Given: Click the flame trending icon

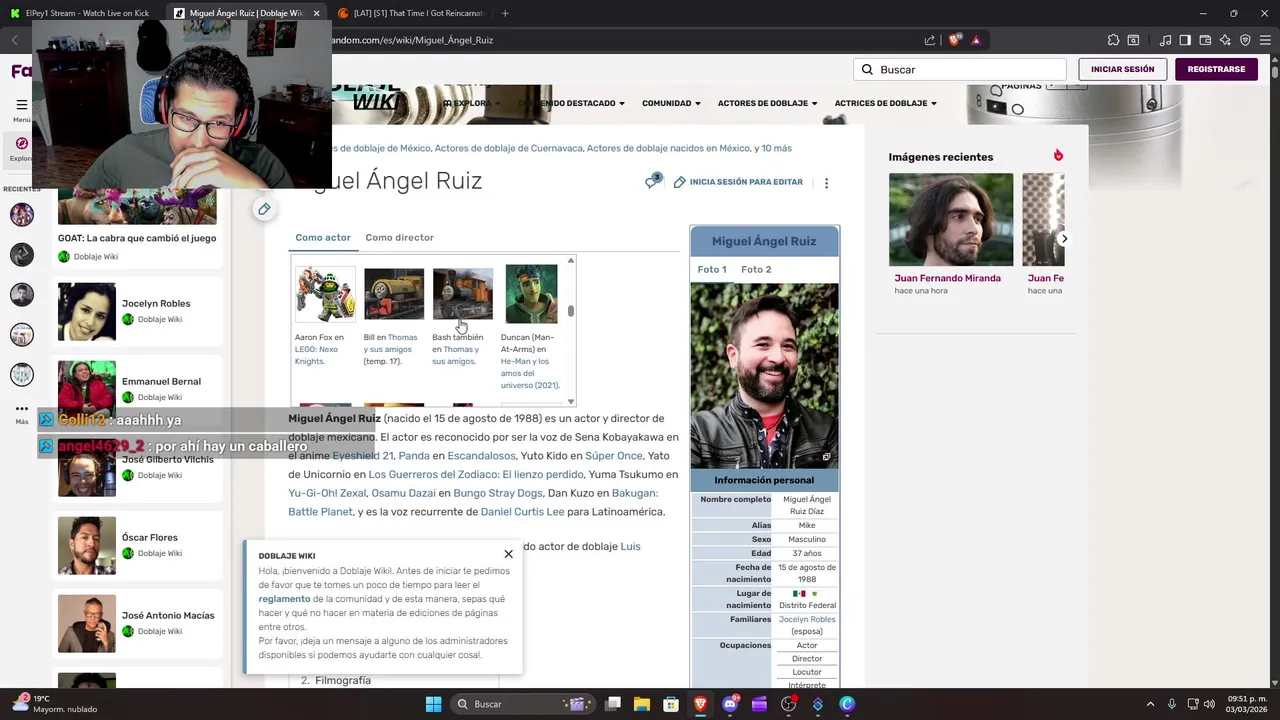Looking at the screenshot, I should click(1058, 156).
